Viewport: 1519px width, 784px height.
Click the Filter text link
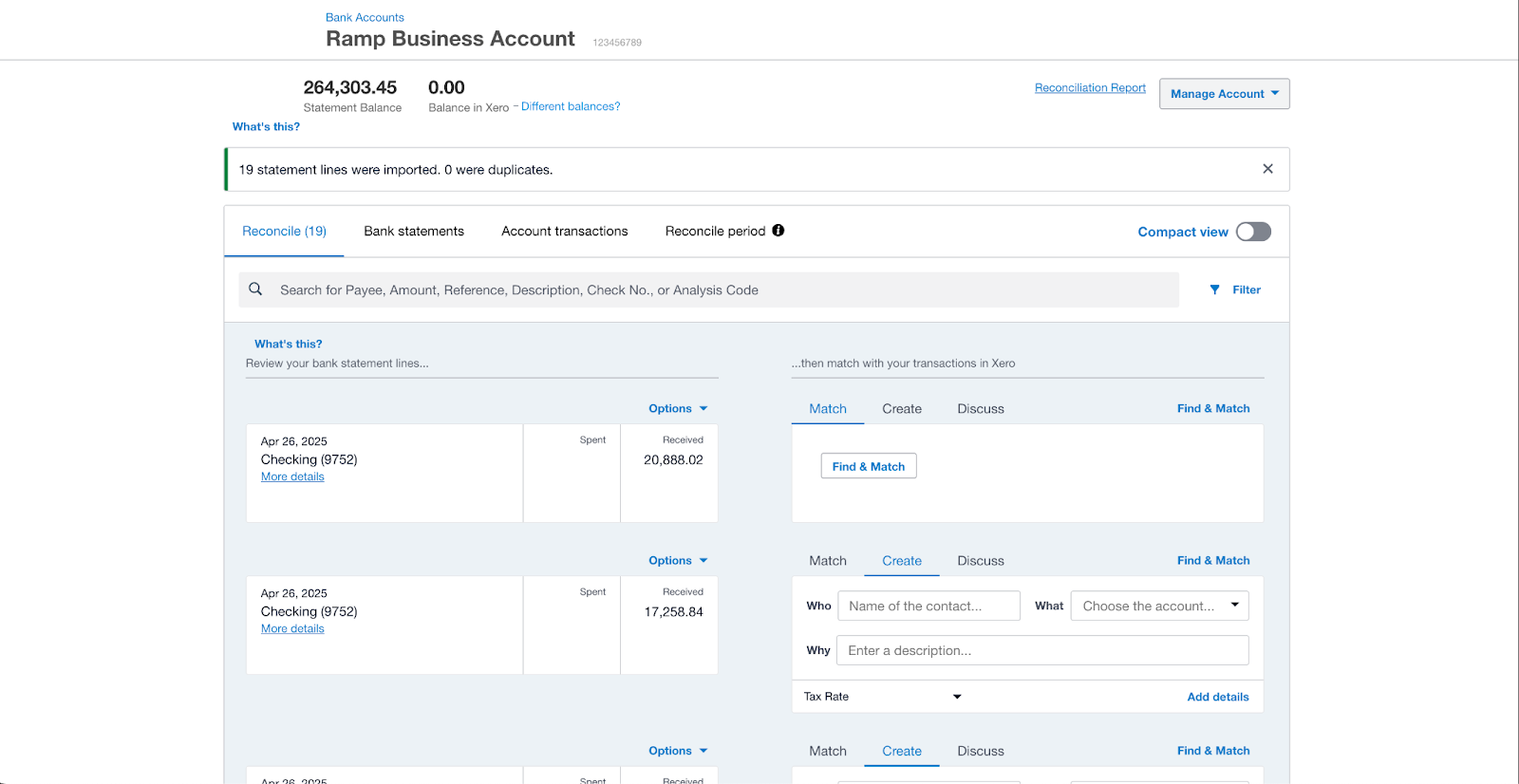(1247, 289)
